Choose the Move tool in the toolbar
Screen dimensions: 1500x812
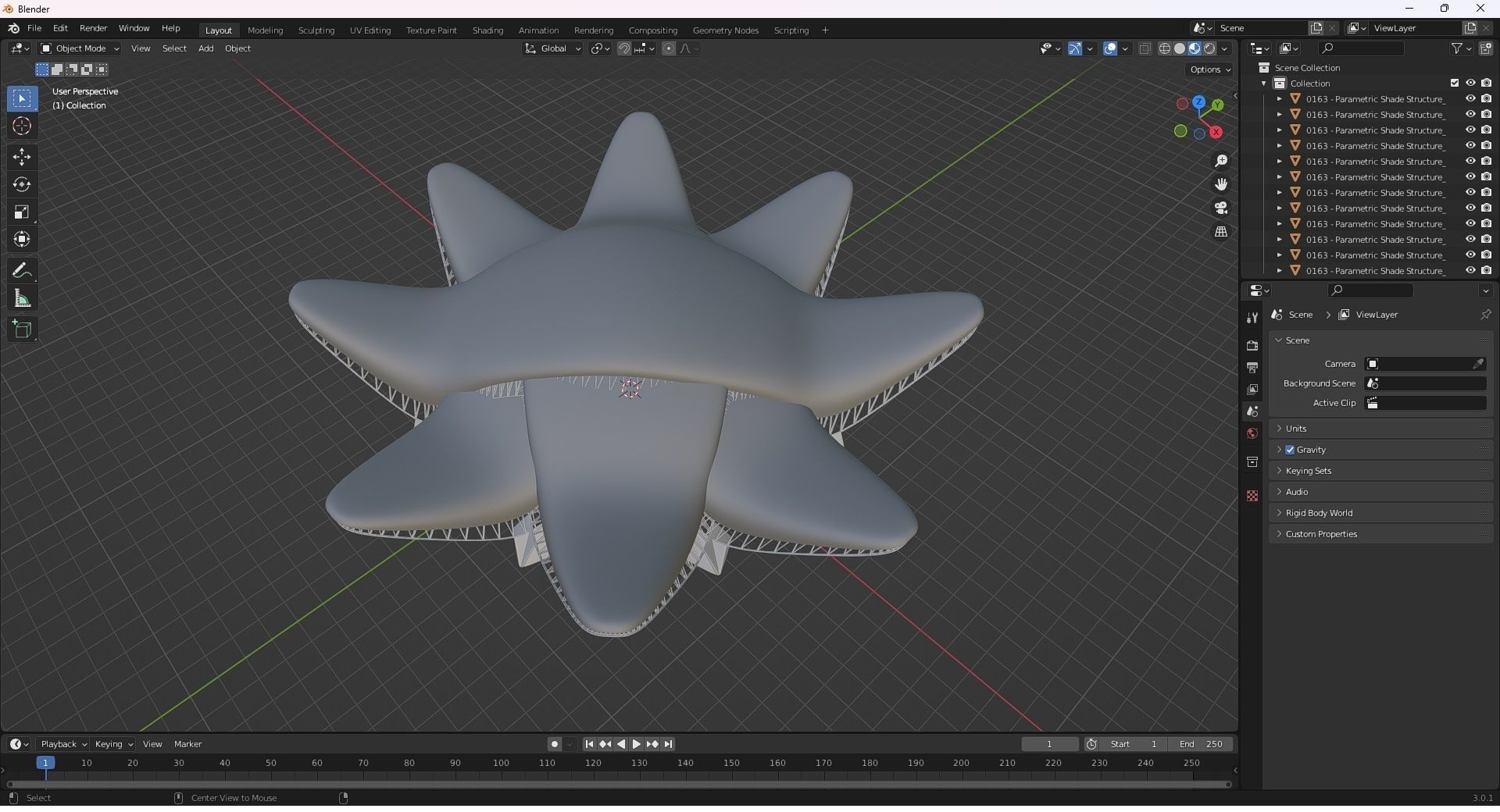pos(22,157)
